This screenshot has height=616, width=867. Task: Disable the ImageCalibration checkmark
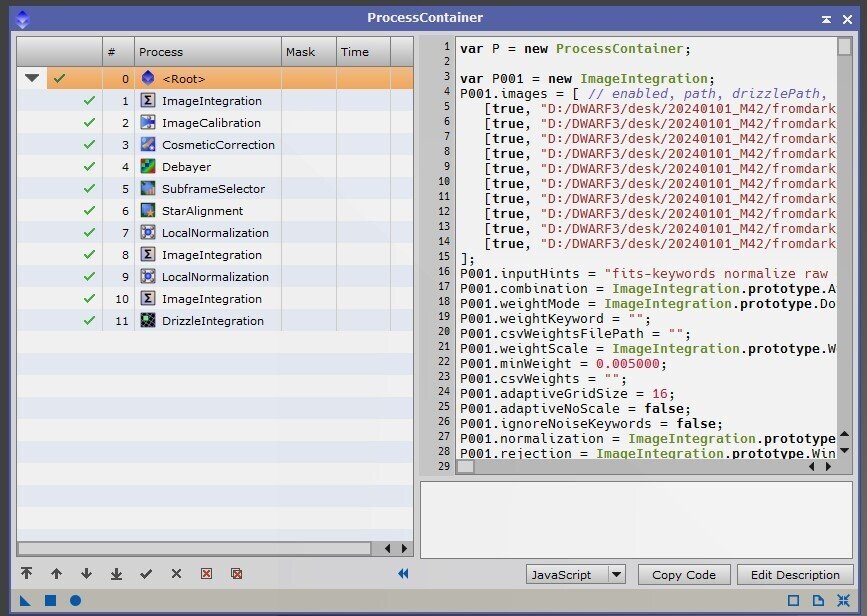pos(89,123)
